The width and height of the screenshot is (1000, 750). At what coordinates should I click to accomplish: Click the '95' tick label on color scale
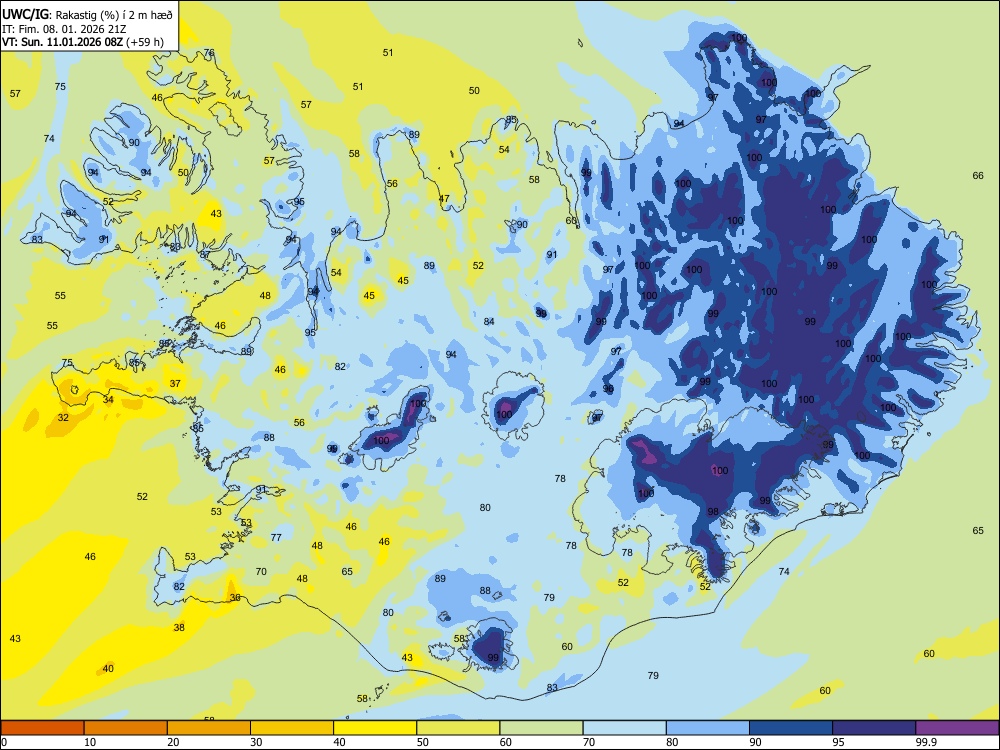(x=838, y=742)
